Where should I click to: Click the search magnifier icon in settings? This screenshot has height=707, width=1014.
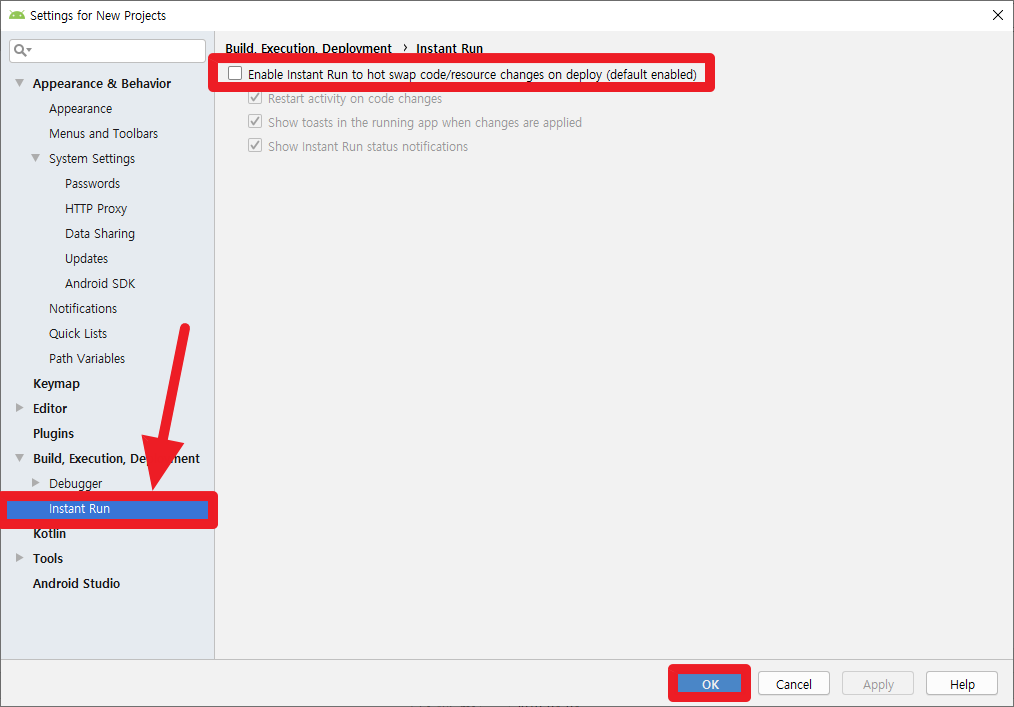point(22,50)
